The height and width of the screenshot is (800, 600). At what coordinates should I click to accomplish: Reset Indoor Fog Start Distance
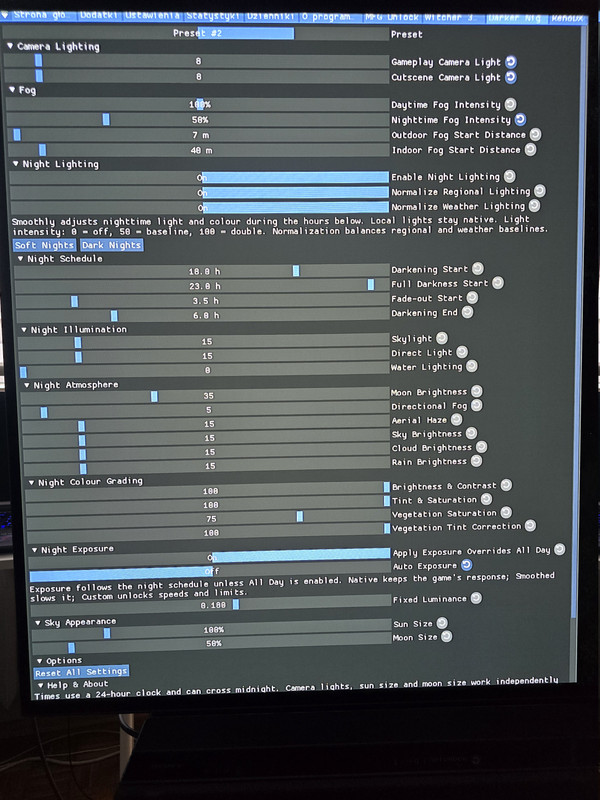(531, 149)
